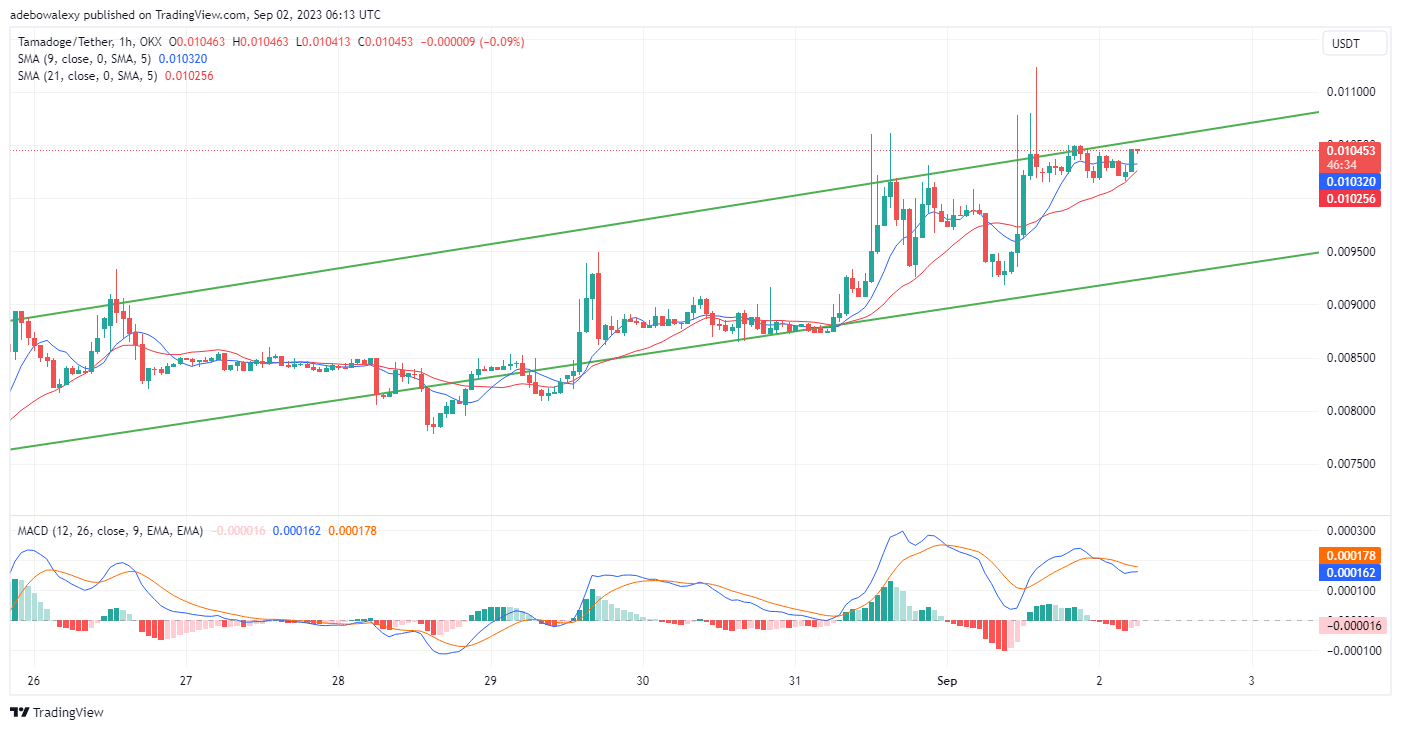This screenshot has height=730, width=1401.
Task: Click the 0.000100 MACD axis label
Action: click(1352, 591)
